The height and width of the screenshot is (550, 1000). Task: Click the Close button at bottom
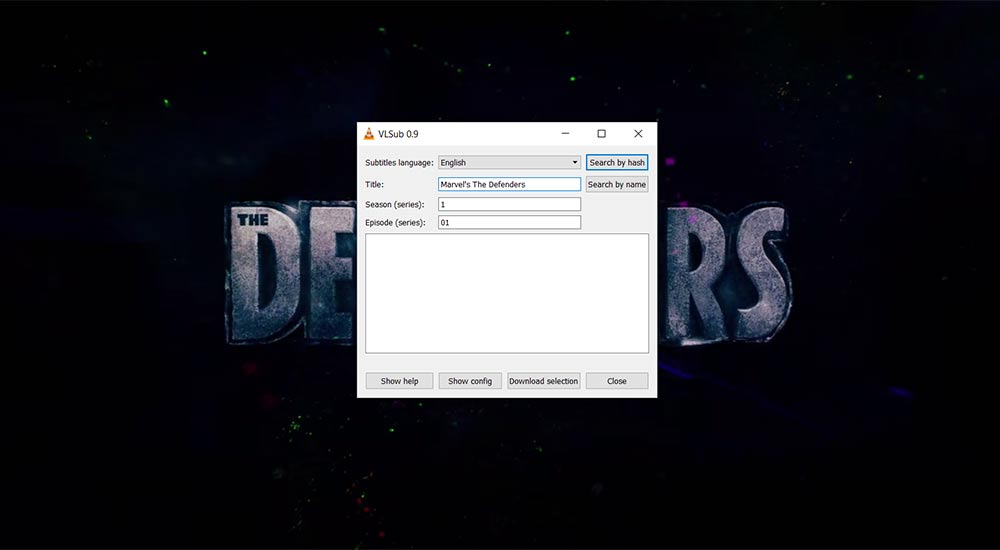point(617,381)
